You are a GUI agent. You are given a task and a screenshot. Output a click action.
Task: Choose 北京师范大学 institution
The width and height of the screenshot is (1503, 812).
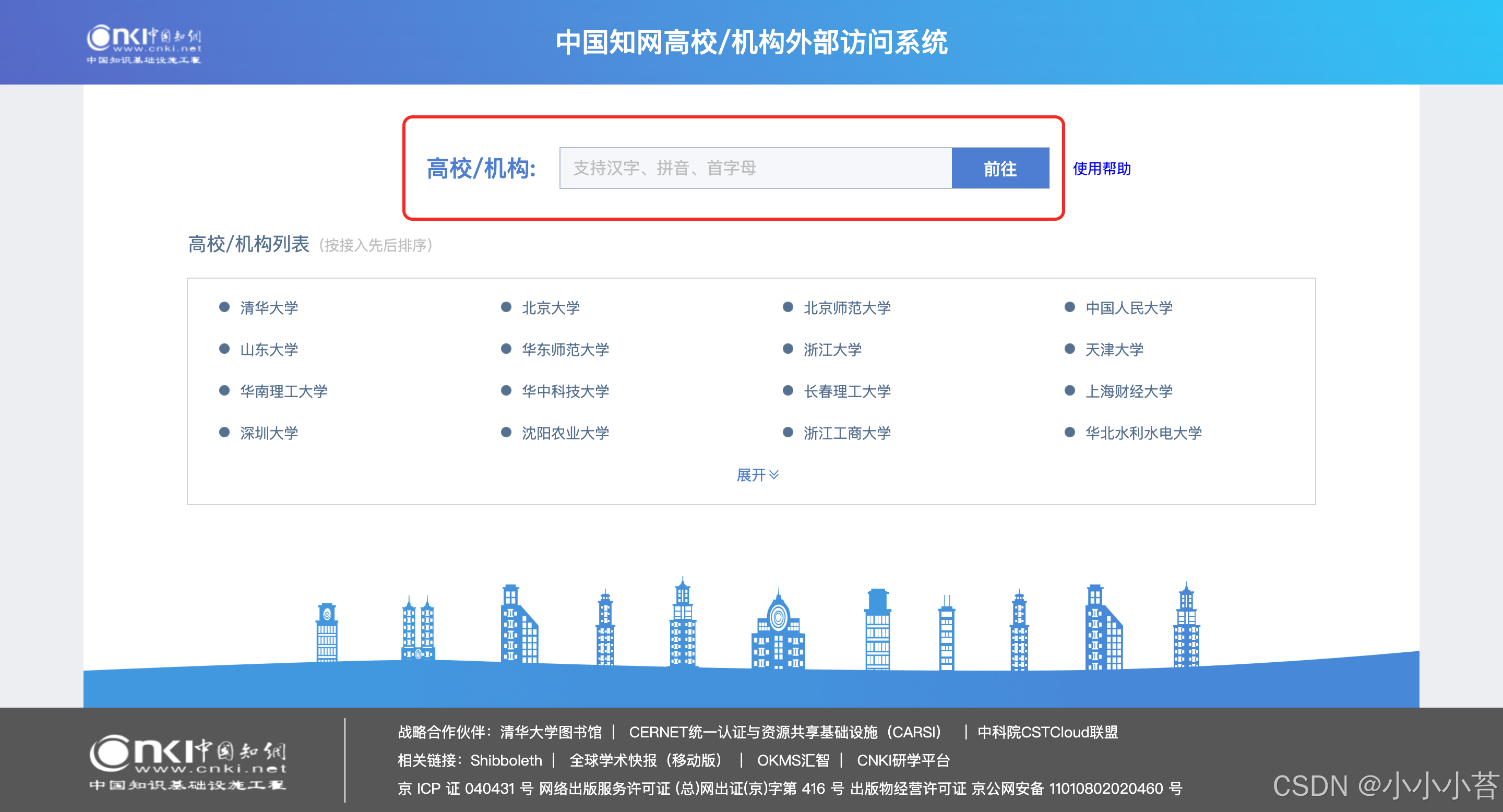[846, 307]
